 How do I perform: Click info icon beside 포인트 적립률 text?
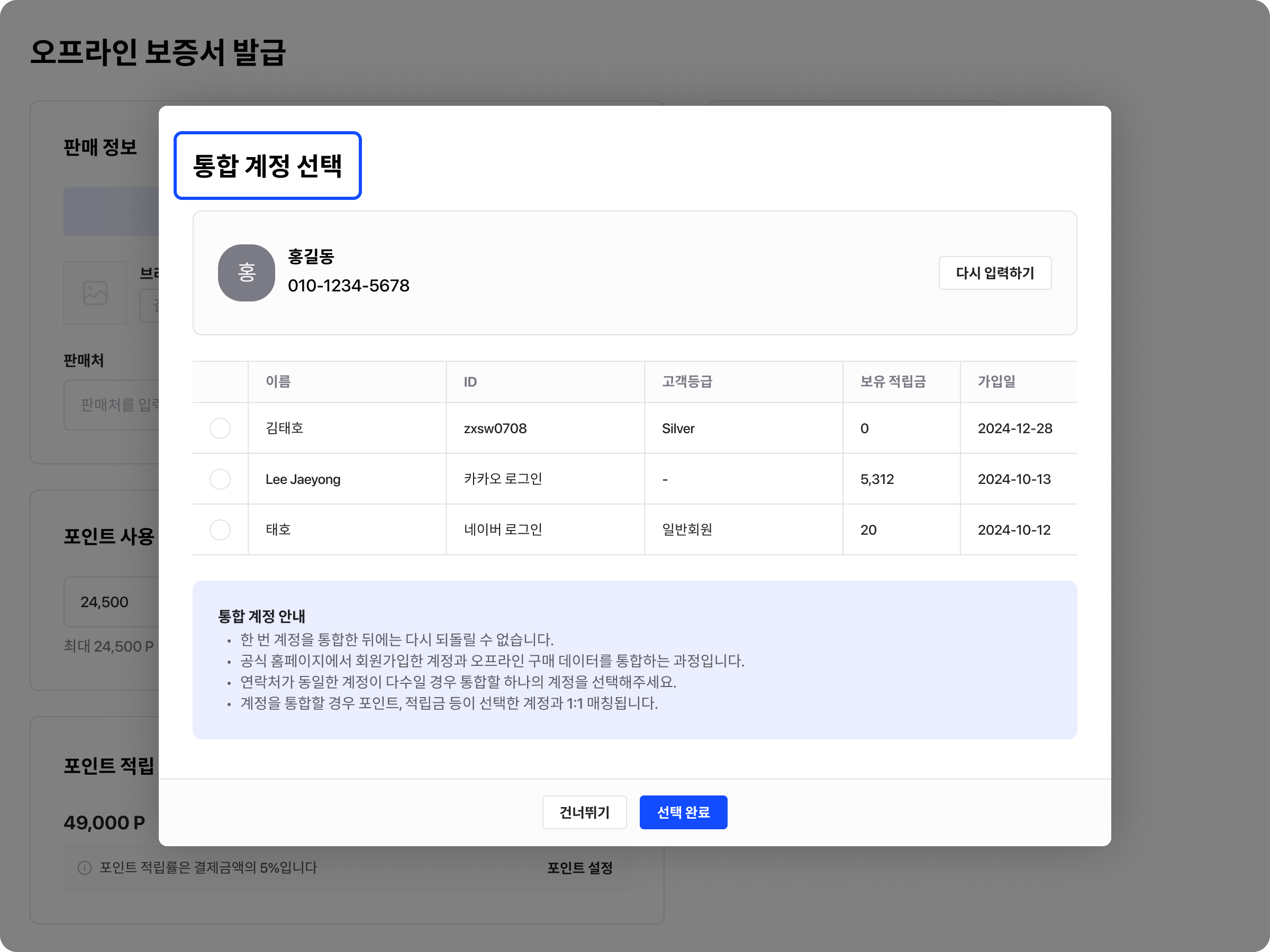tap(85, 868)
